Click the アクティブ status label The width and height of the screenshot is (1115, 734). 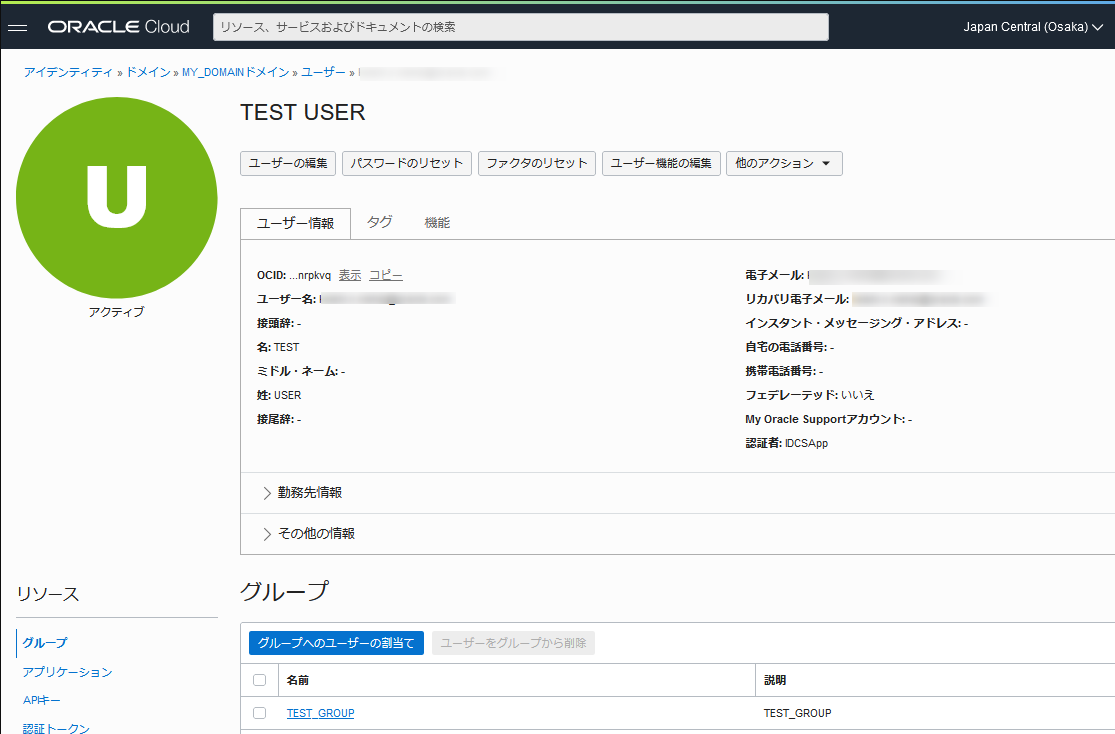(x=117, y=312)
